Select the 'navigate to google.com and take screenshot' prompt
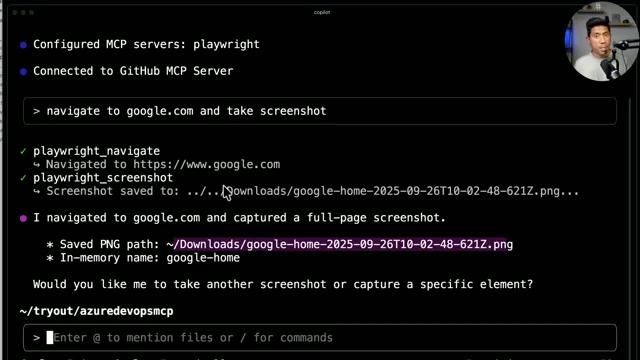 (x=320, y=111)
